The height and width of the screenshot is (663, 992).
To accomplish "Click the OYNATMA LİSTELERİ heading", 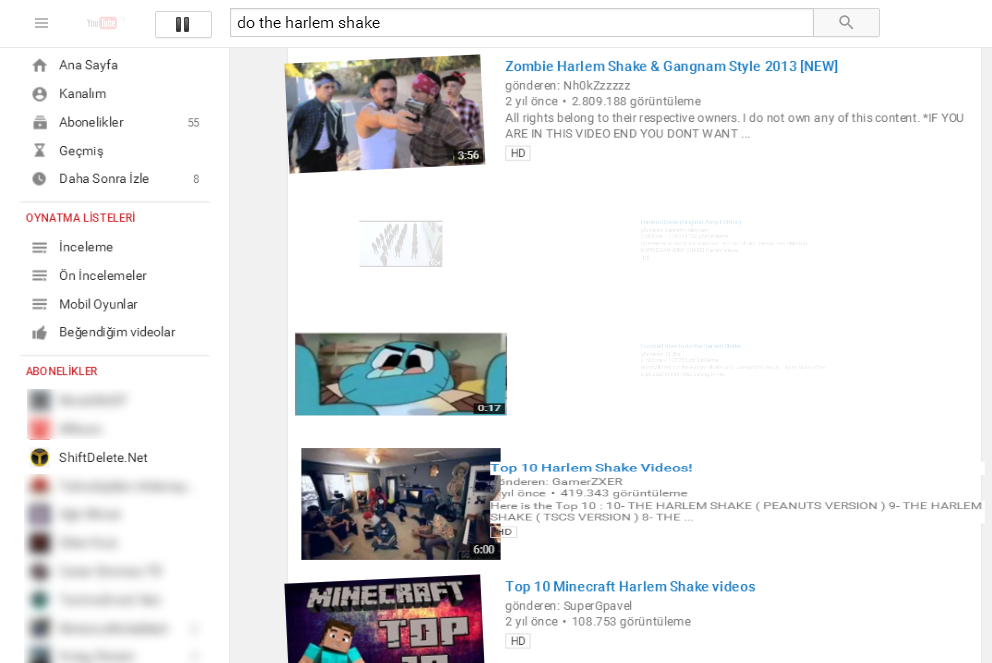I will [80, 218].
